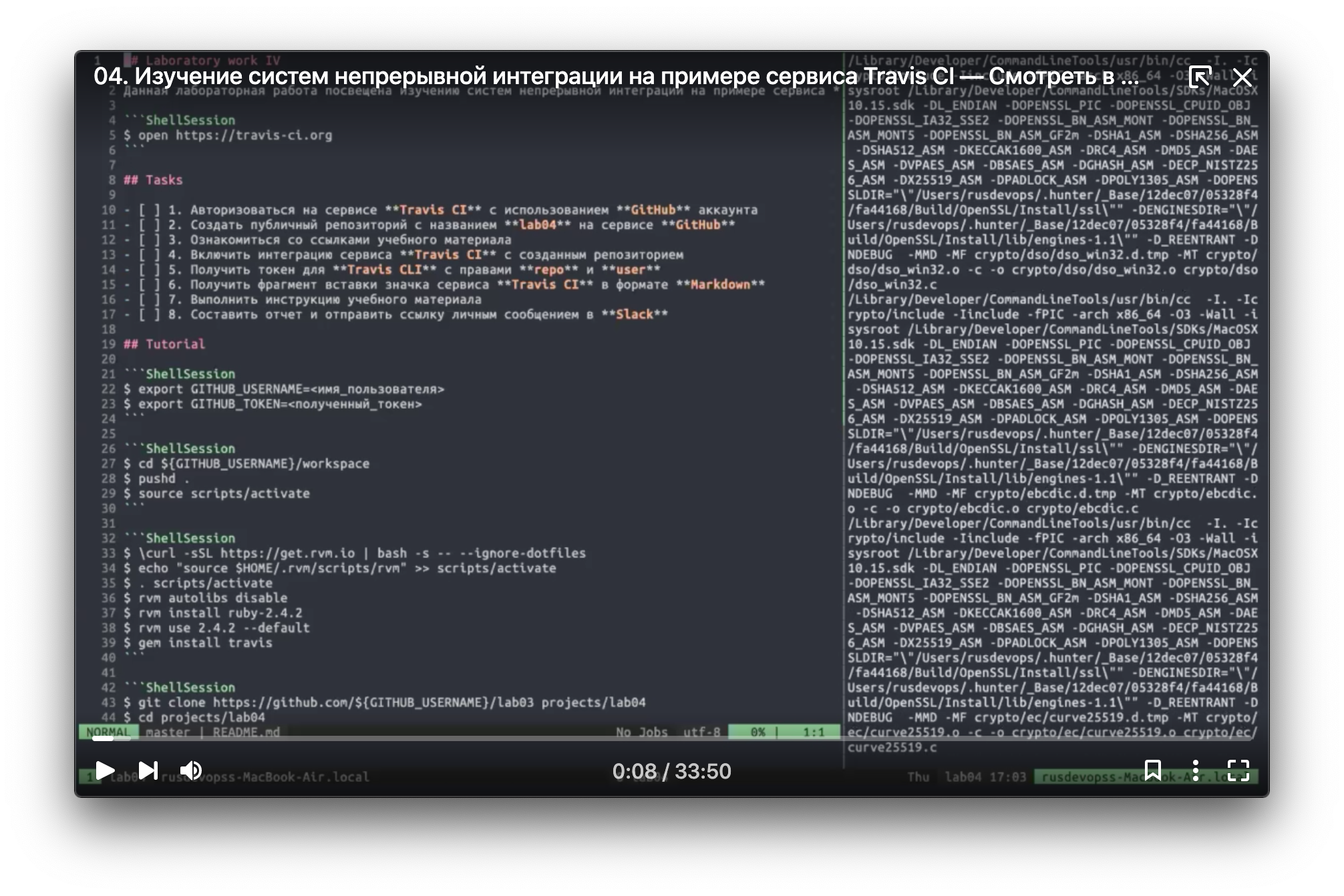This screenshot has height=896, width=1344.
Task: Click the 'git clone https://github.com' line
Action: point(385,702)
